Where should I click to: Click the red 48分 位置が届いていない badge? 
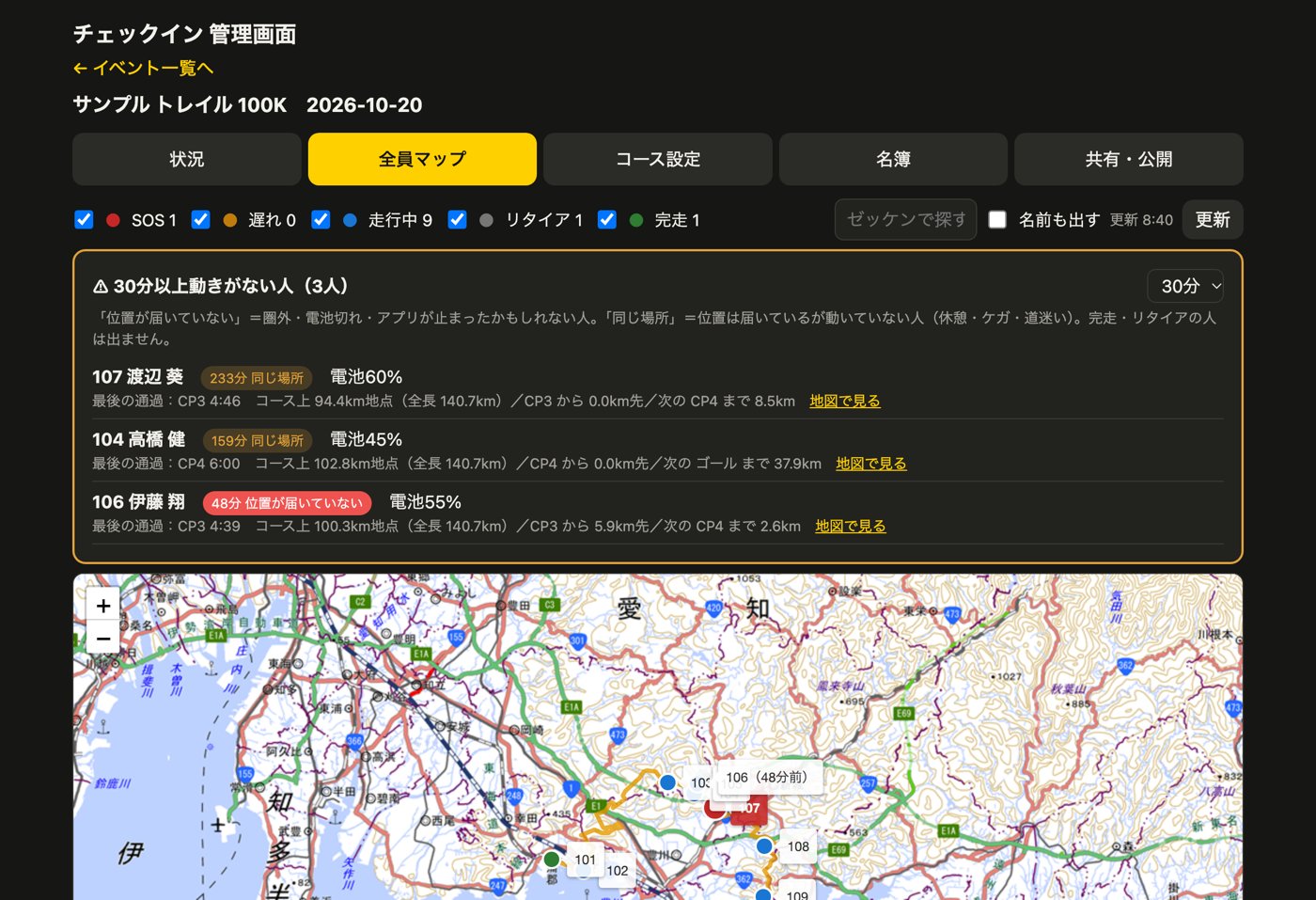point(287,503)
